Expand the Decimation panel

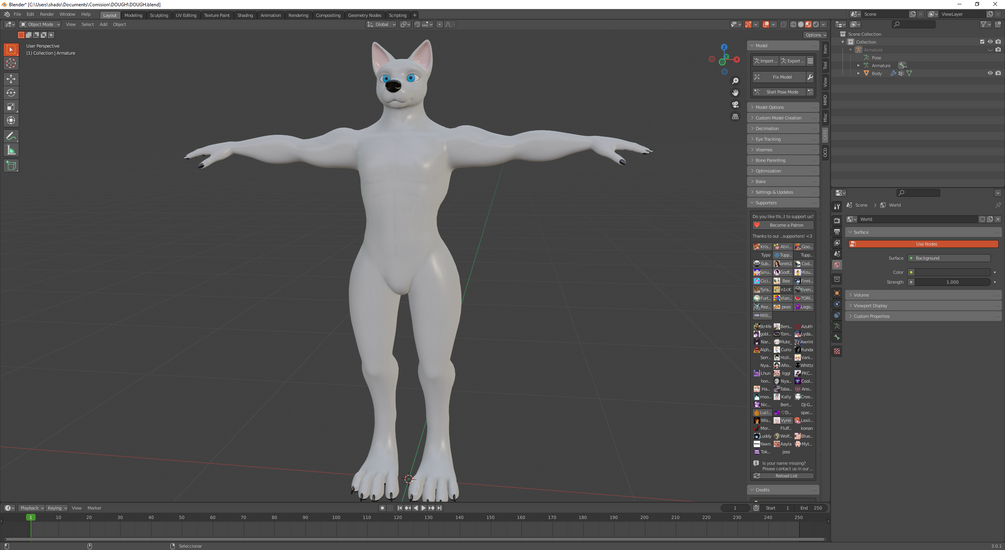coord(783,128)
